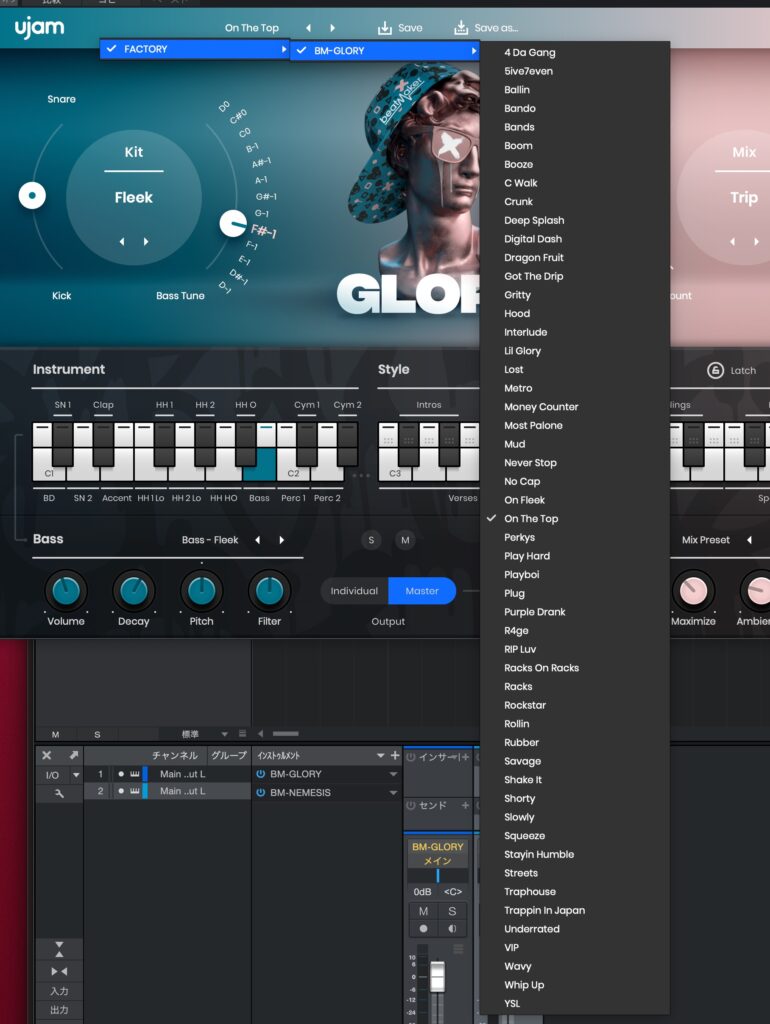Expand the BM-GLORY instrument dropdown arrow
Screen dimensions: 770x1024
point(394,775)
